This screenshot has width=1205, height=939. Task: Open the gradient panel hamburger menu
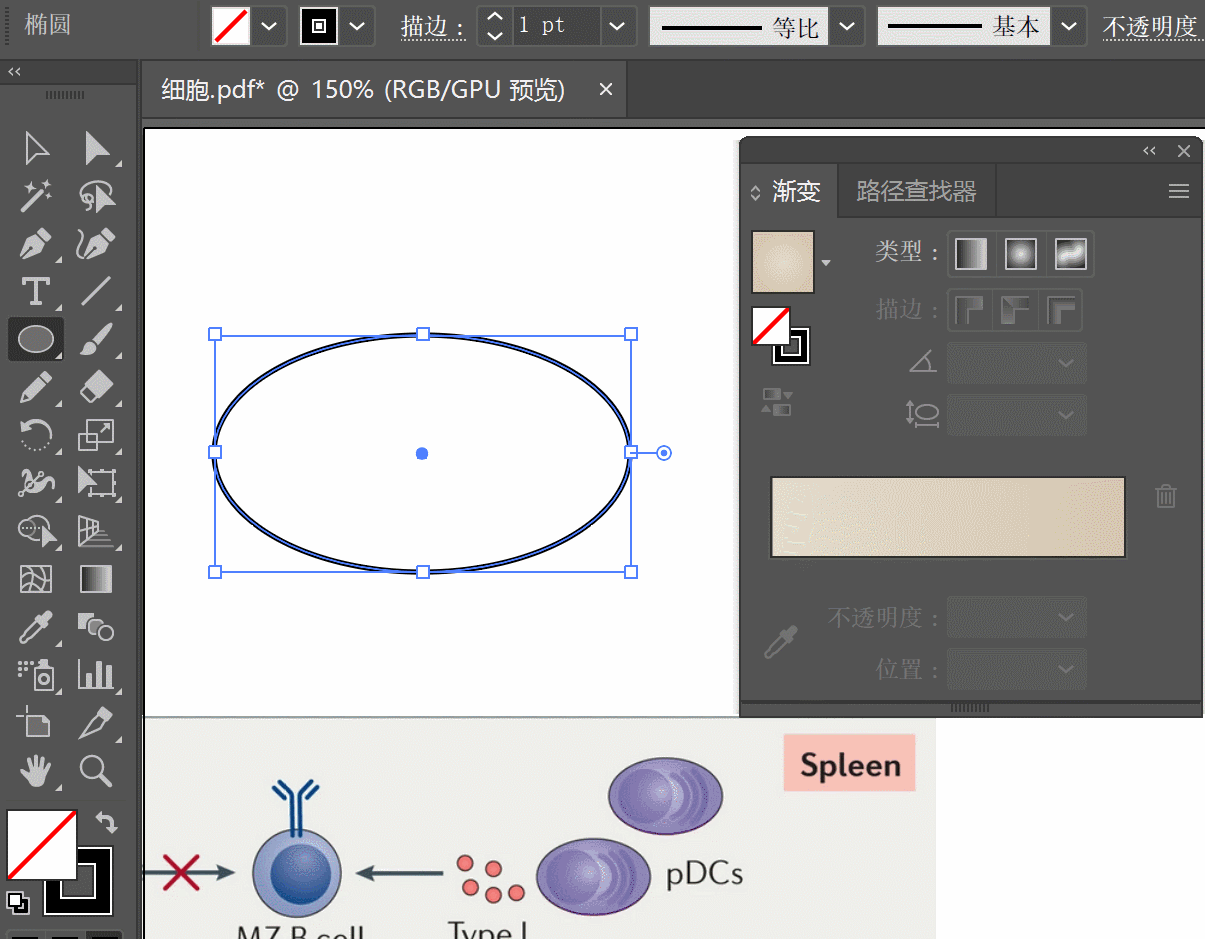pos(1179,191)
